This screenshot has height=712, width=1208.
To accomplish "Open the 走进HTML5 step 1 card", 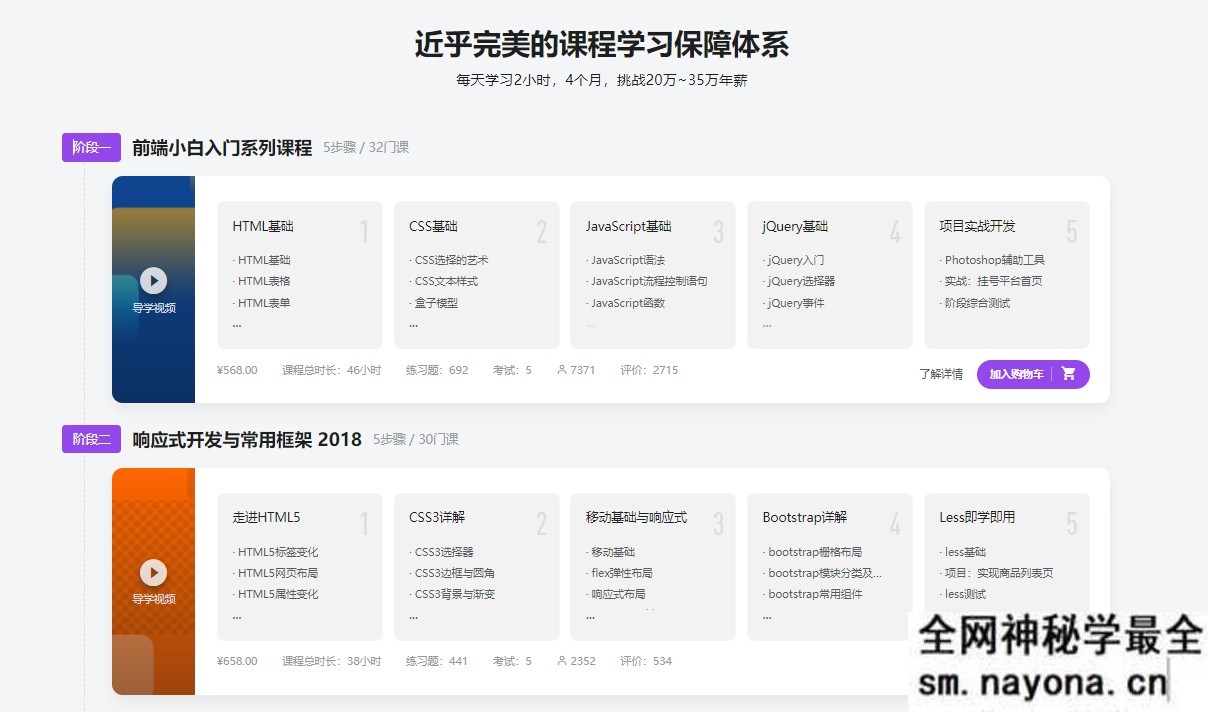I will click(x=300, y=566).
